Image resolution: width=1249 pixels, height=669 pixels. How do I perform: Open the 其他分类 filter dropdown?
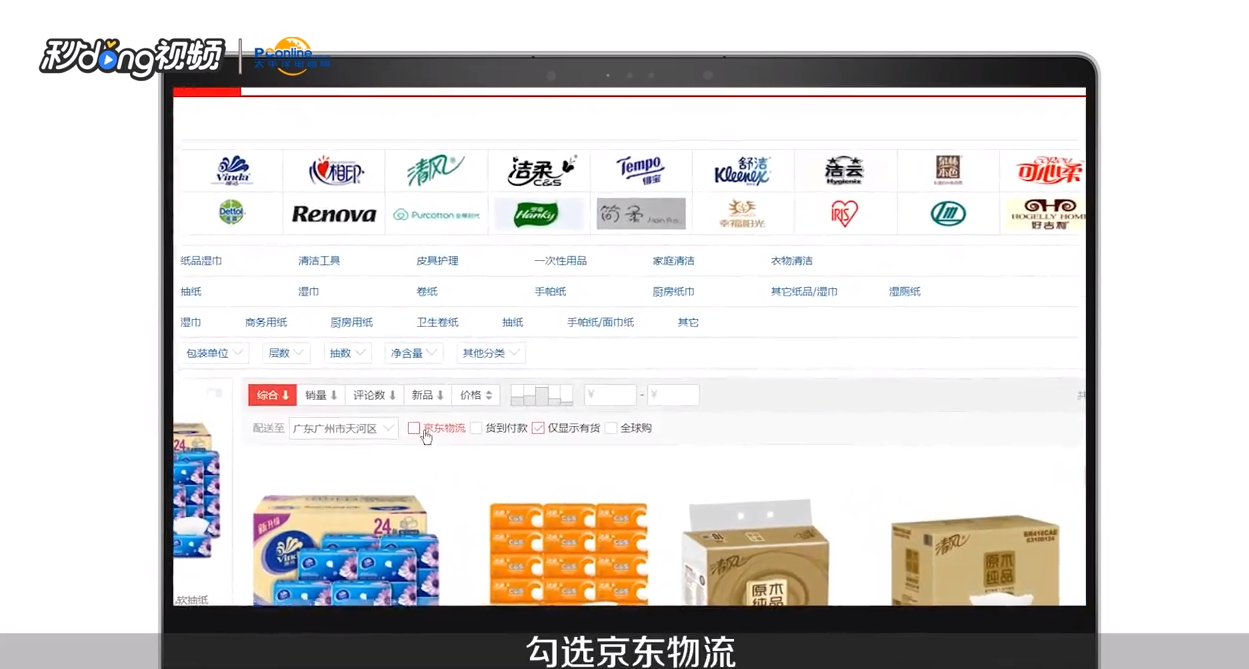(490, 353)
